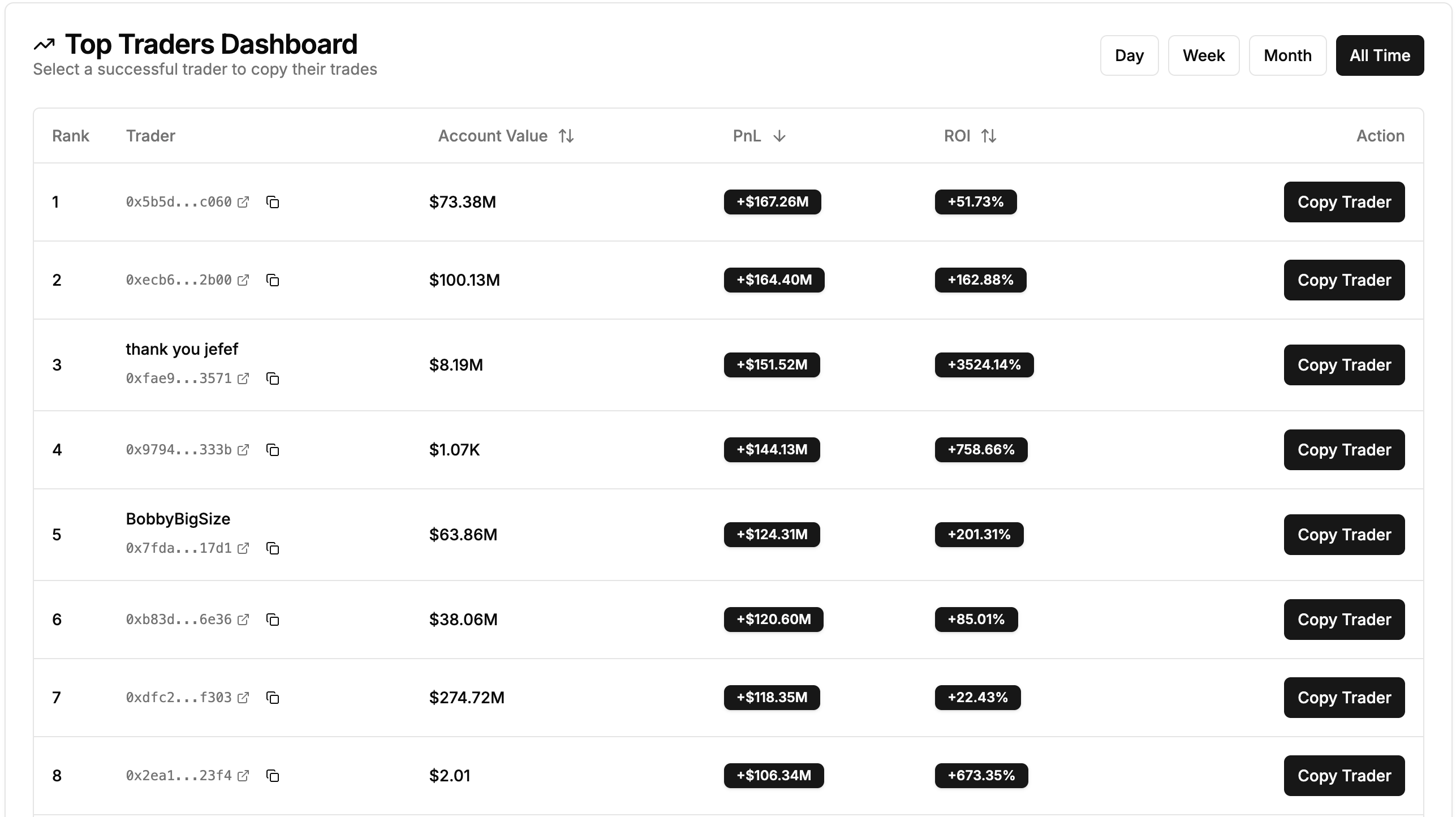
Task: Copy the address of rank 1 trader 0x5b5d...c060
Action: click(x=274, y=202)
